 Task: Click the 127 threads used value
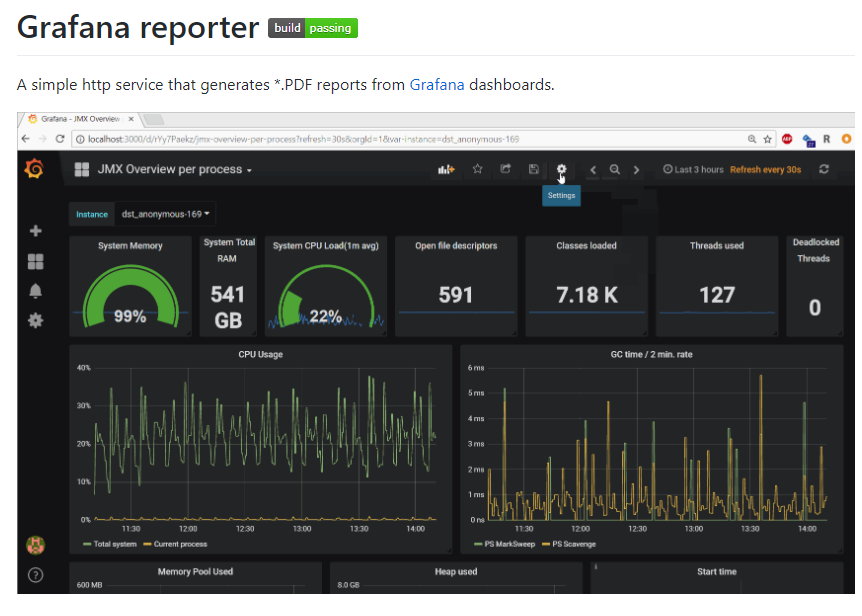pos(717,295)
